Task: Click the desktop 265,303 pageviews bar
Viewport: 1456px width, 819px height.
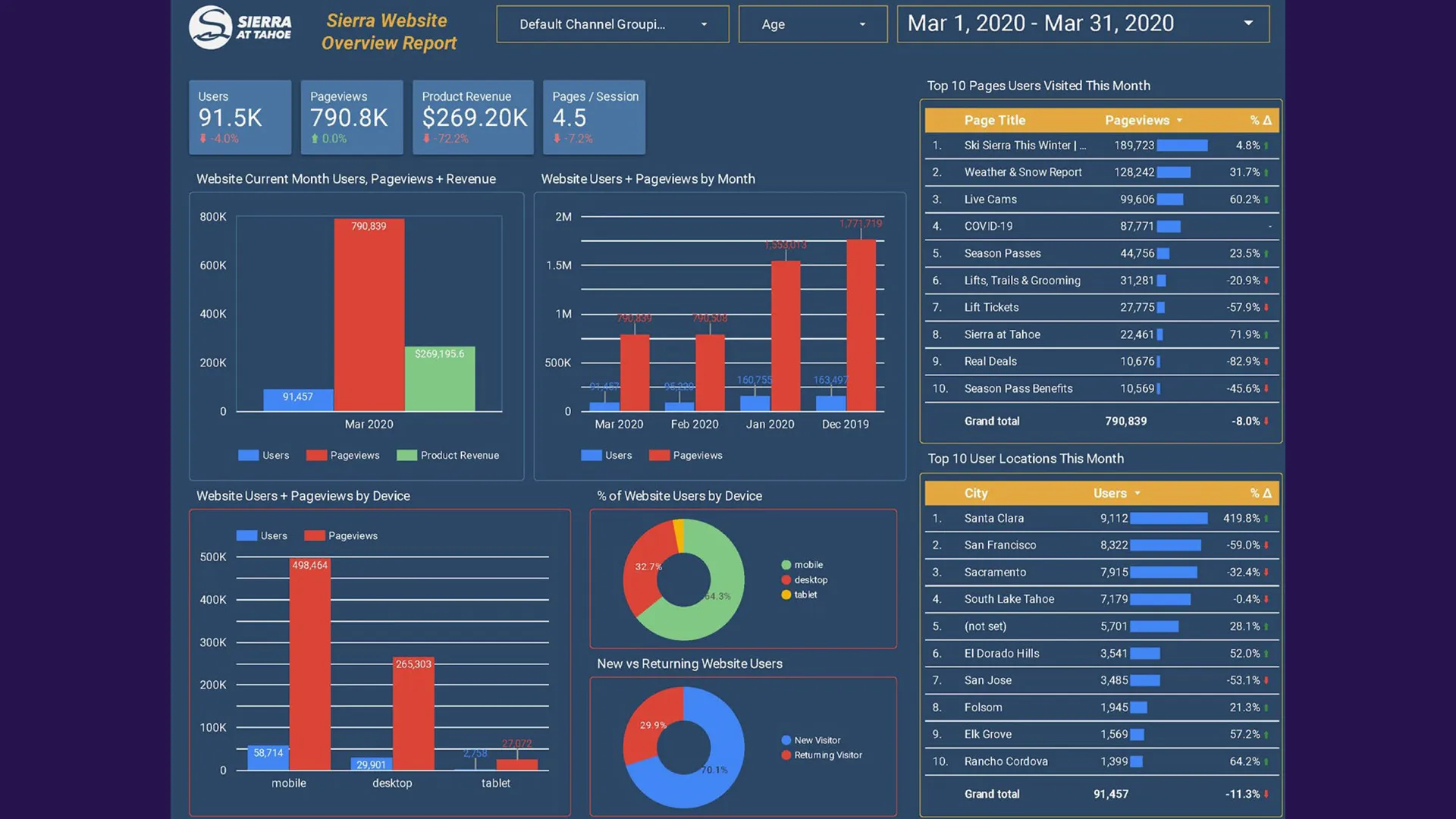Action: click(x=413, y=714)
